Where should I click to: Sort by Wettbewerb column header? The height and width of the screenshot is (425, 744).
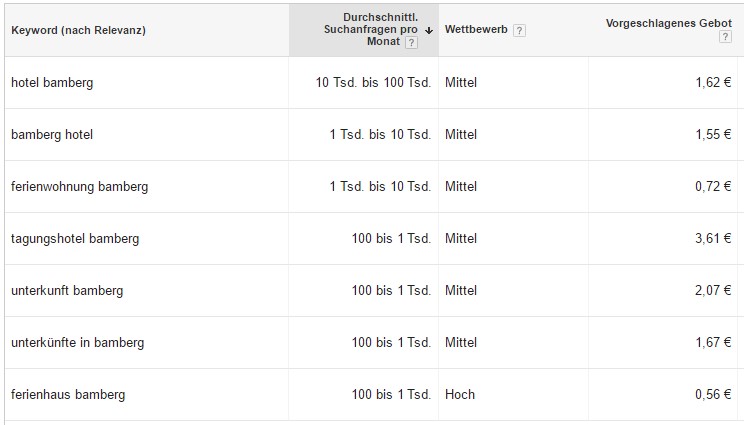pyautogui.click(x=476, y=29)
